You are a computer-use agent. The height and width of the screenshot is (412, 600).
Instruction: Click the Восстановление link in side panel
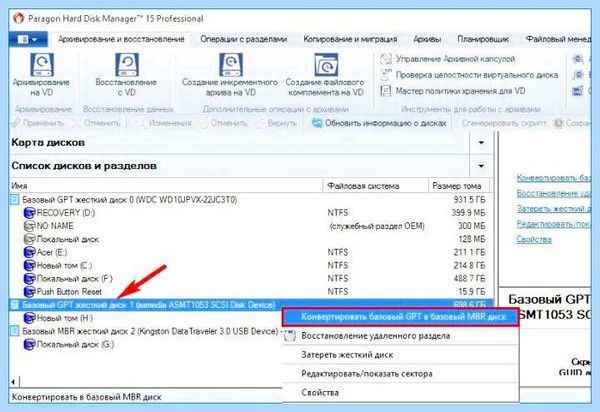click(x=553, y=193)
